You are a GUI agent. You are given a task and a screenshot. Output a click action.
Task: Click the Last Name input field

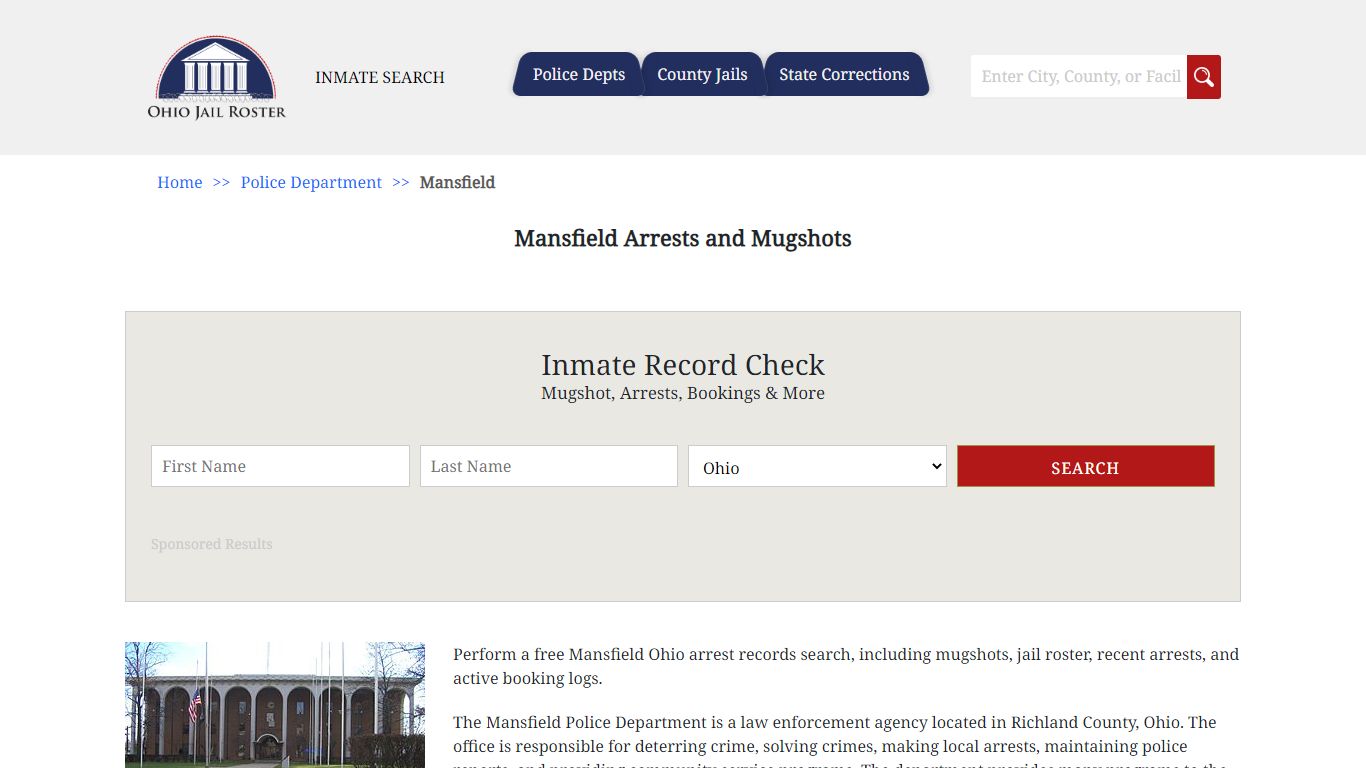[x=548, y=465]
